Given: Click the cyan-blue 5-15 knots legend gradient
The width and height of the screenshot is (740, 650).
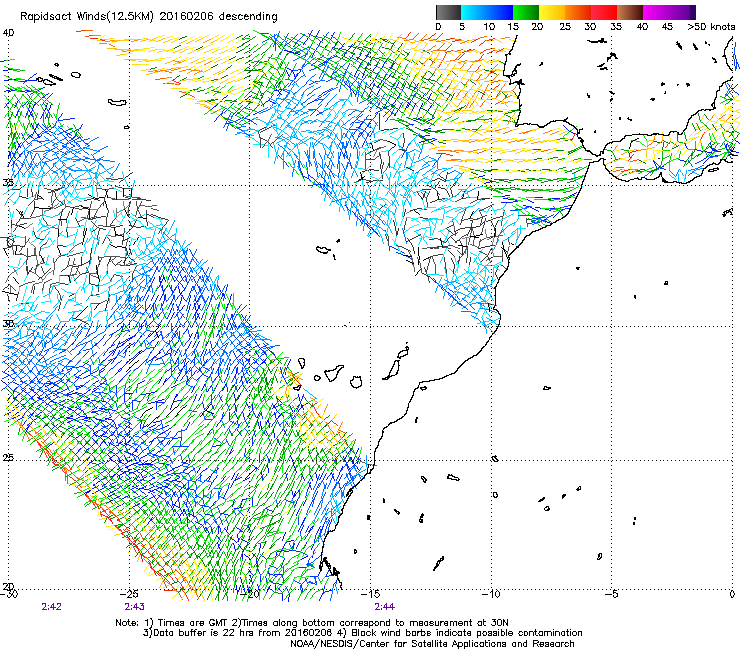Looking at the screenshot, I should pyautogui.click(x=487, y=12).
